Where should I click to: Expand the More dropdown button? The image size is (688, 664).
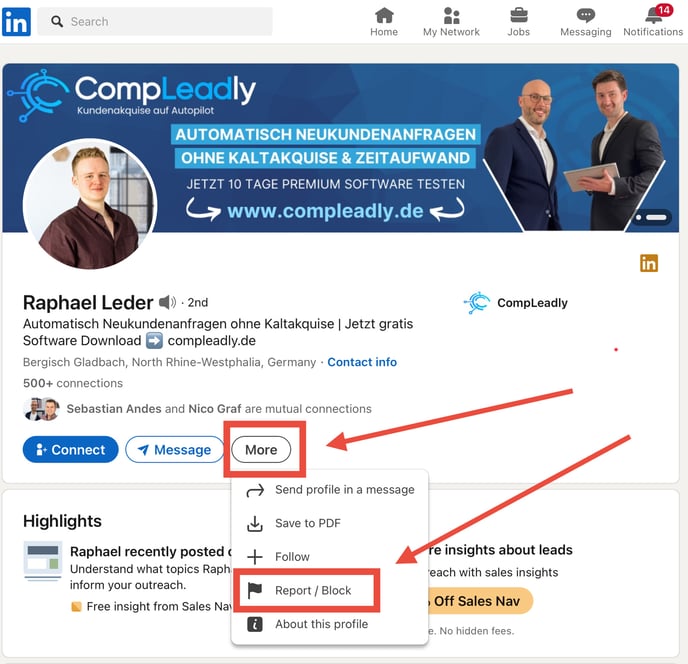pos(261,450)
